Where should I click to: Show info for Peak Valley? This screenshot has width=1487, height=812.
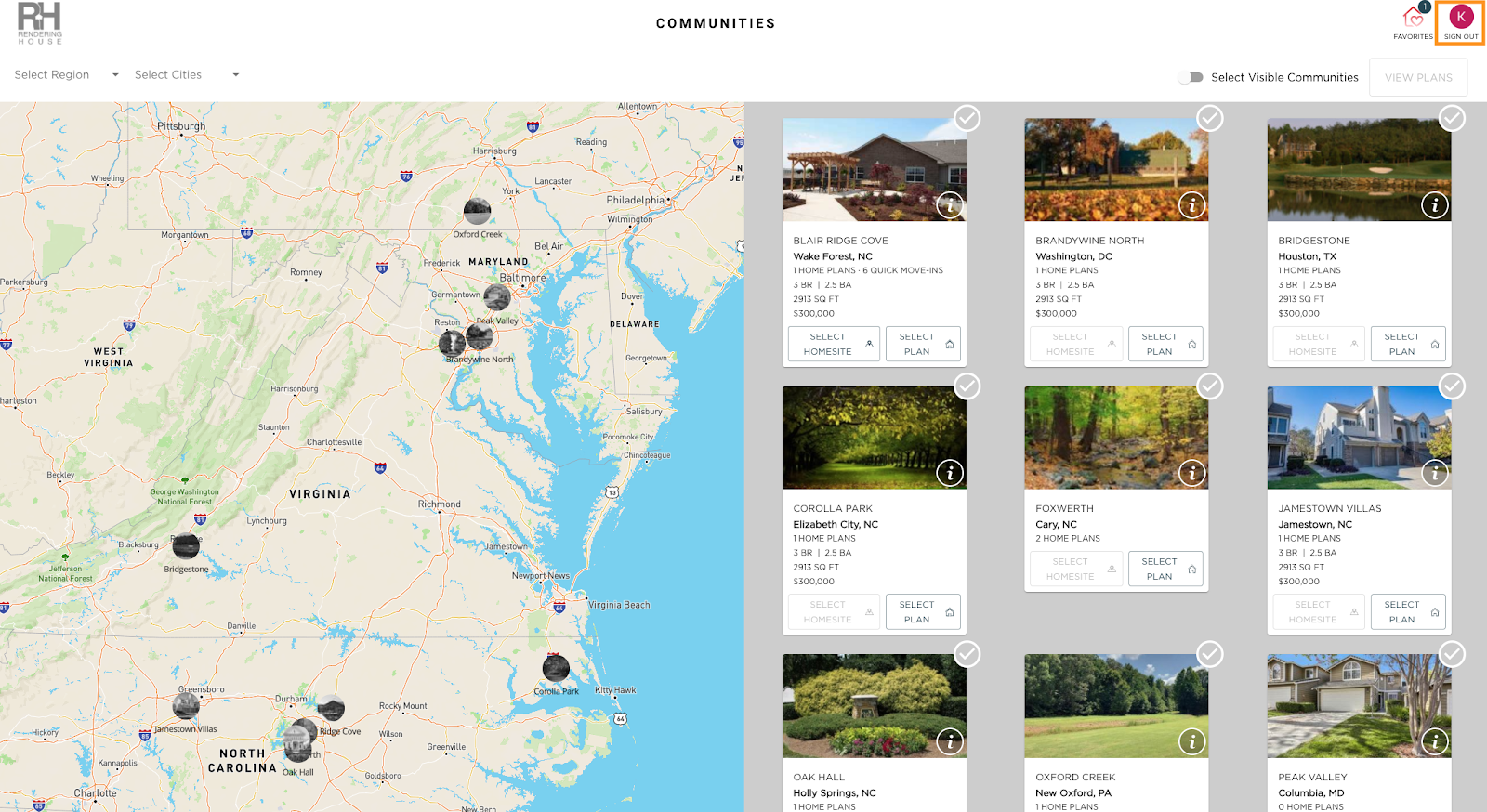(1435, 741)
